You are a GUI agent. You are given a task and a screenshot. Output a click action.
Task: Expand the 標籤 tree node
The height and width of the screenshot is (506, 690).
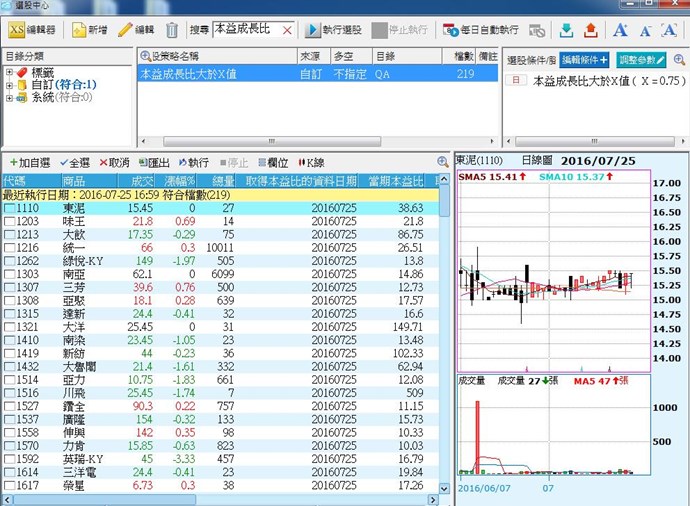[10, 72]
